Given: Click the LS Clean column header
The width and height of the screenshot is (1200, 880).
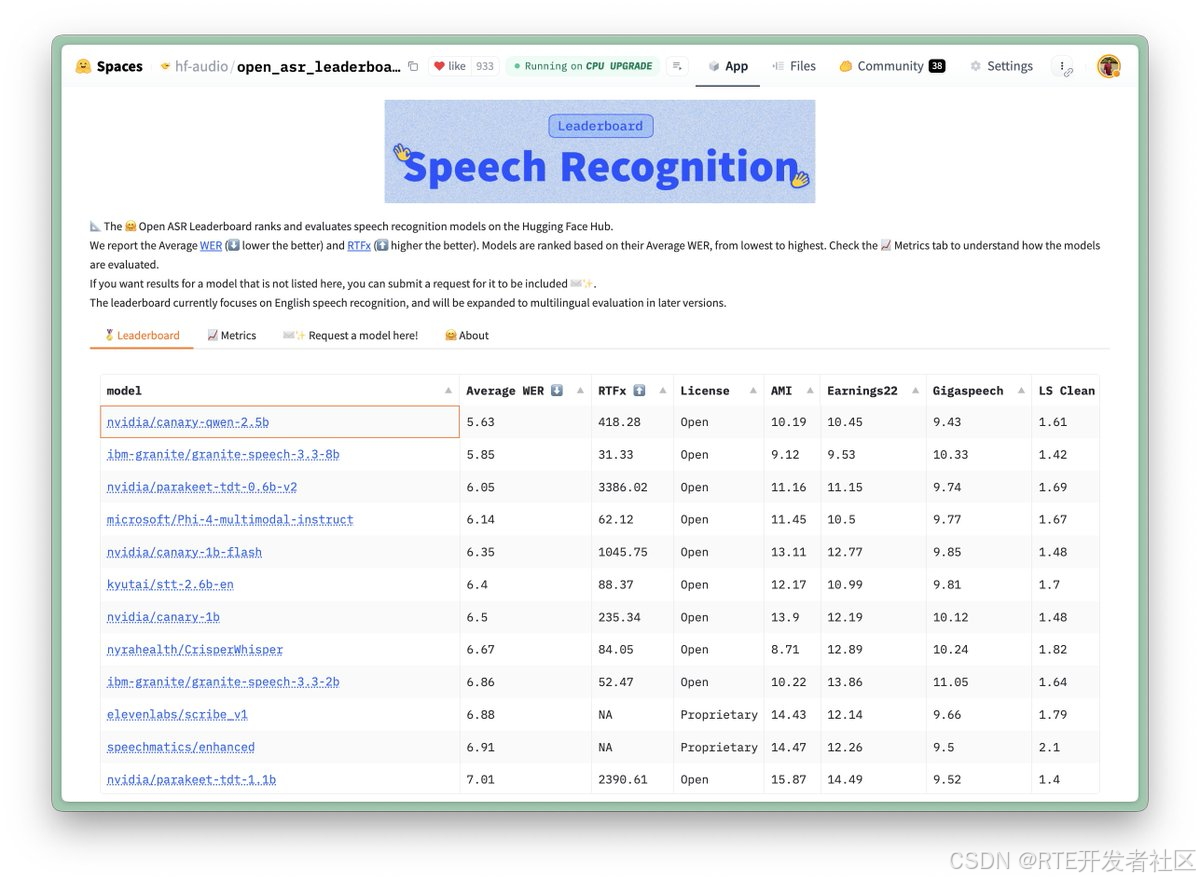Looking at the screenshot, I should point(1066,391).
